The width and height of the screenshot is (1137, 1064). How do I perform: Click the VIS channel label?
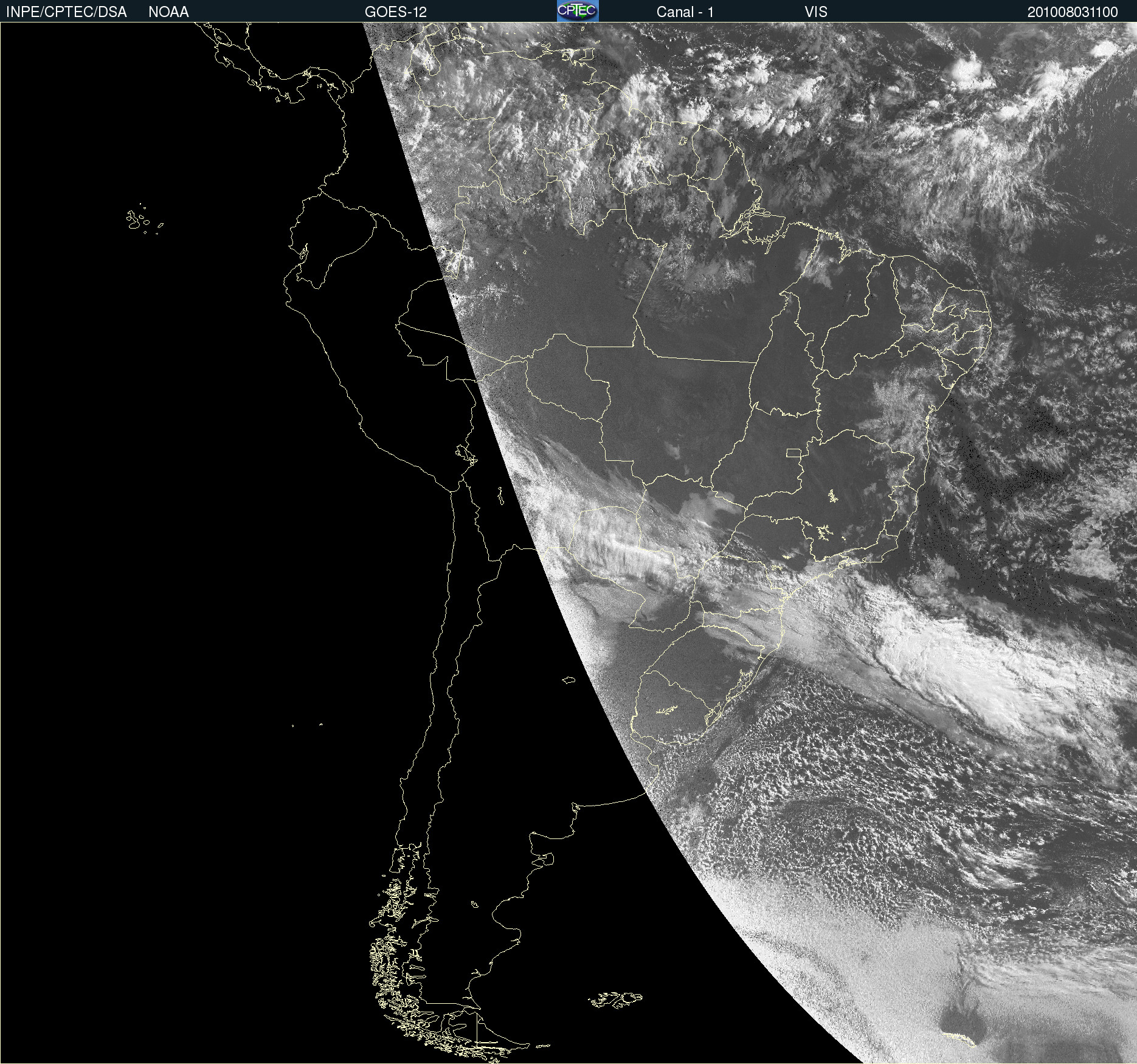pyautogui.click(x=816, y=12)
